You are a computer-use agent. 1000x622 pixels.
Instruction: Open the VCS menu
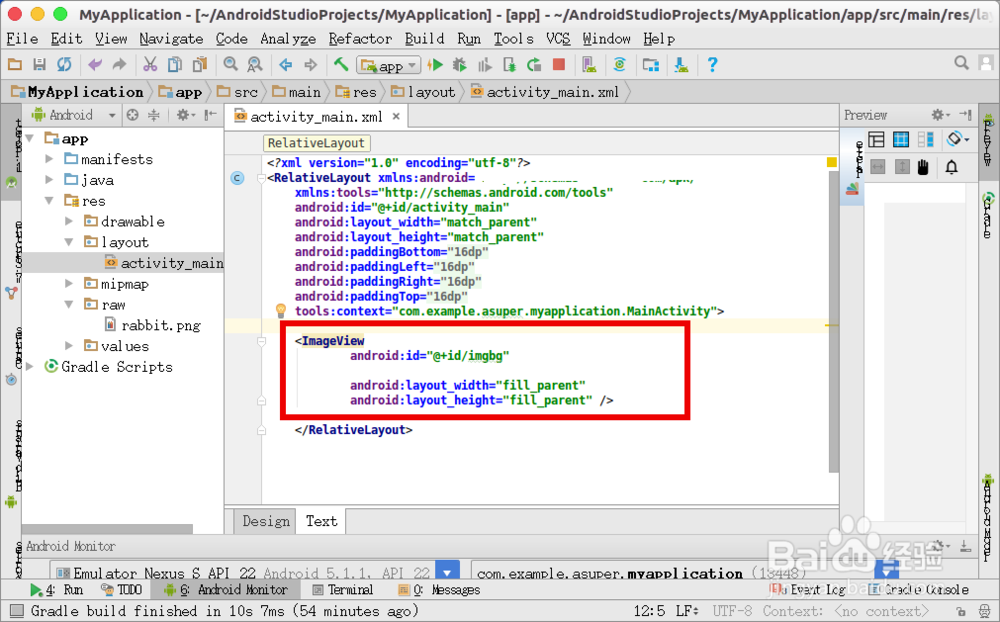[558, 39]
